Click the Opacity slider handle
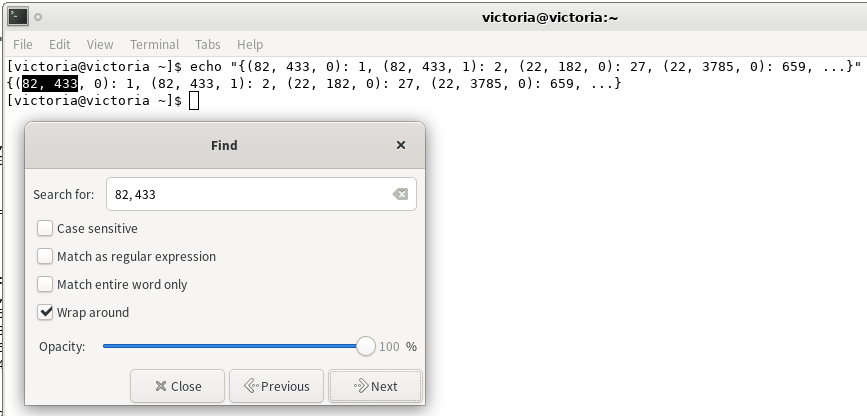This screenshot has height=416, width=867. point(365,346)
